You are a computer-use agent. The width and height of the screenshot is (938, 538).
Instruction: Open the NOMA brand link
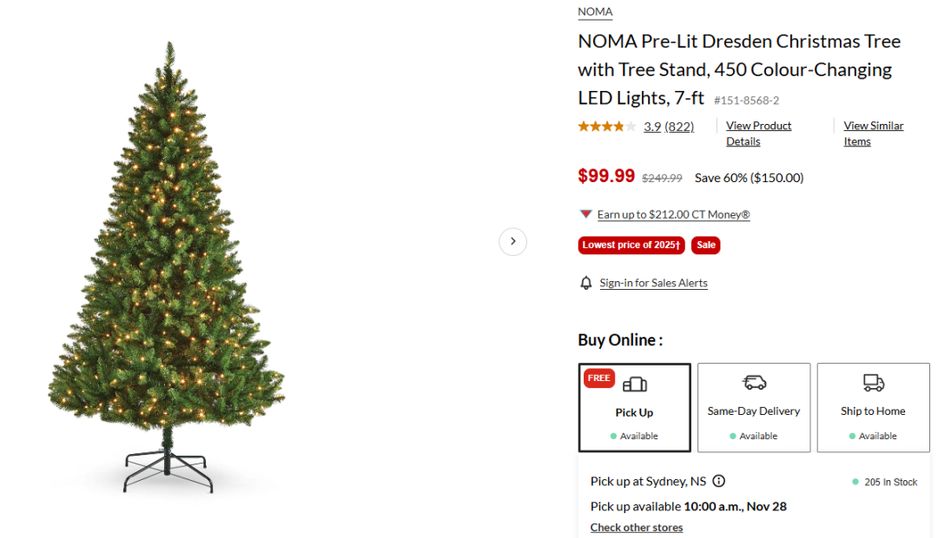point(595,12)
